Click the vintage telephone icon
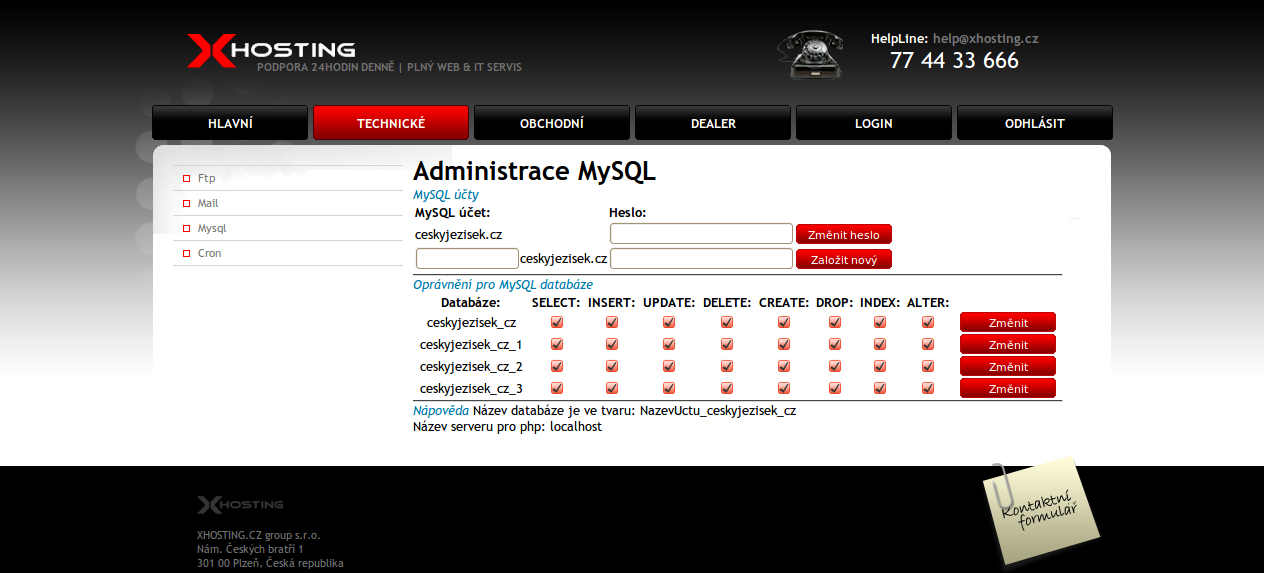This screenshot has height=573, width=1264. pyautogui.click(x=811, y=54)
